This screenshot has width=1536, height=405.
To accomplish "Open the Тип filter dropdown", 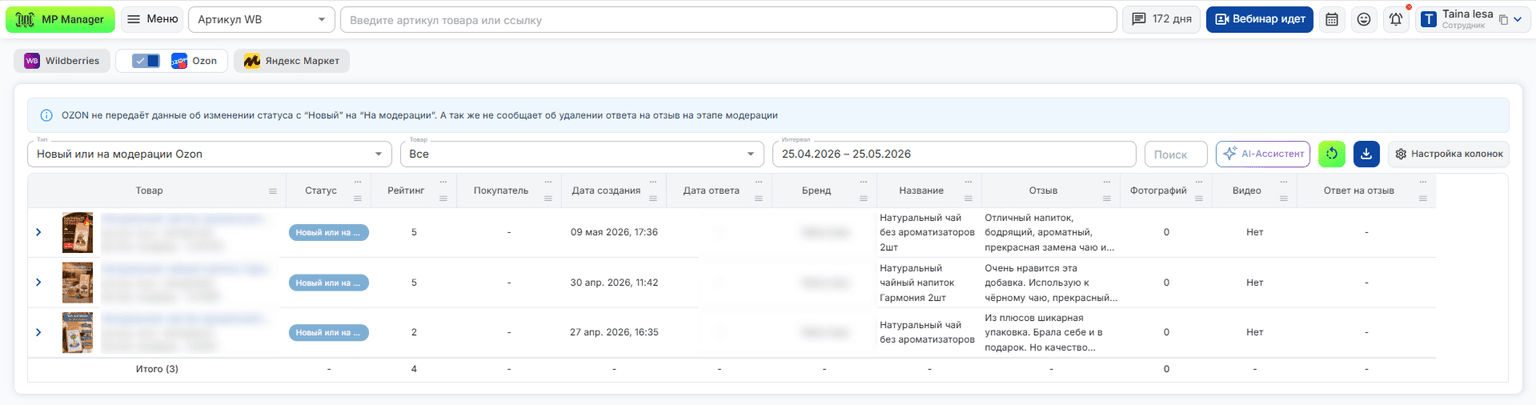I will 209,154.
